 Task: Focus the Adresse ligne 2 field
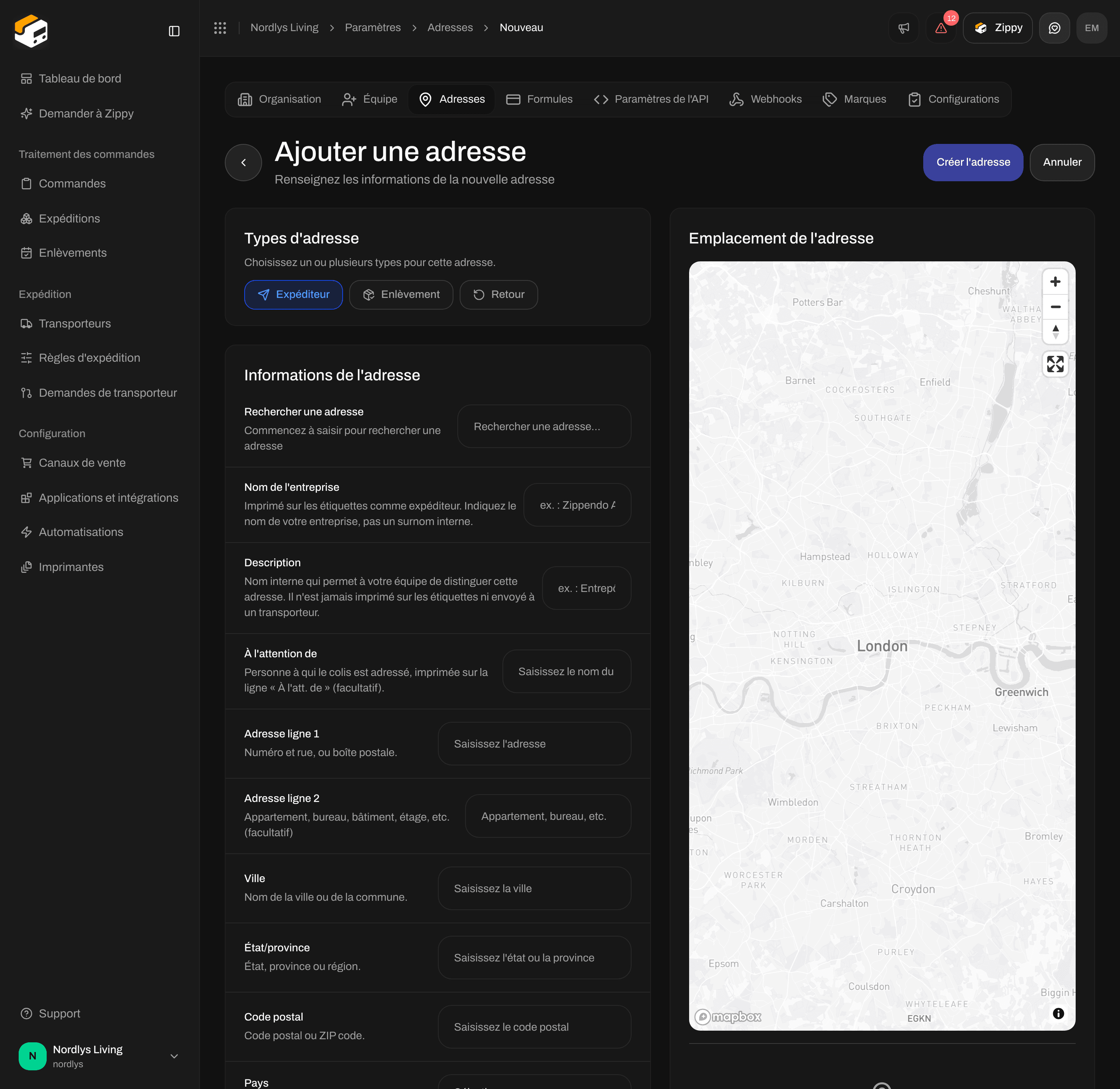(x=548, y=816)
